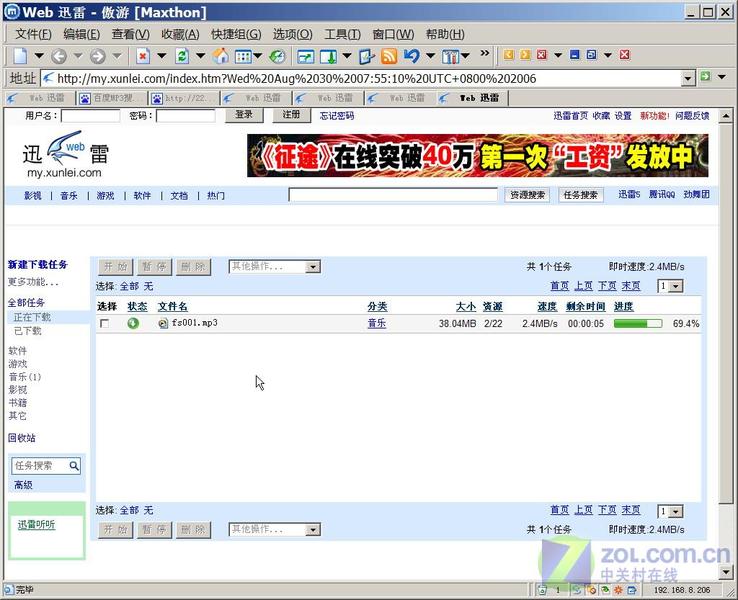Open the dropdown arrow next to New page
This screenshot has height=600, width=738.
39,56
